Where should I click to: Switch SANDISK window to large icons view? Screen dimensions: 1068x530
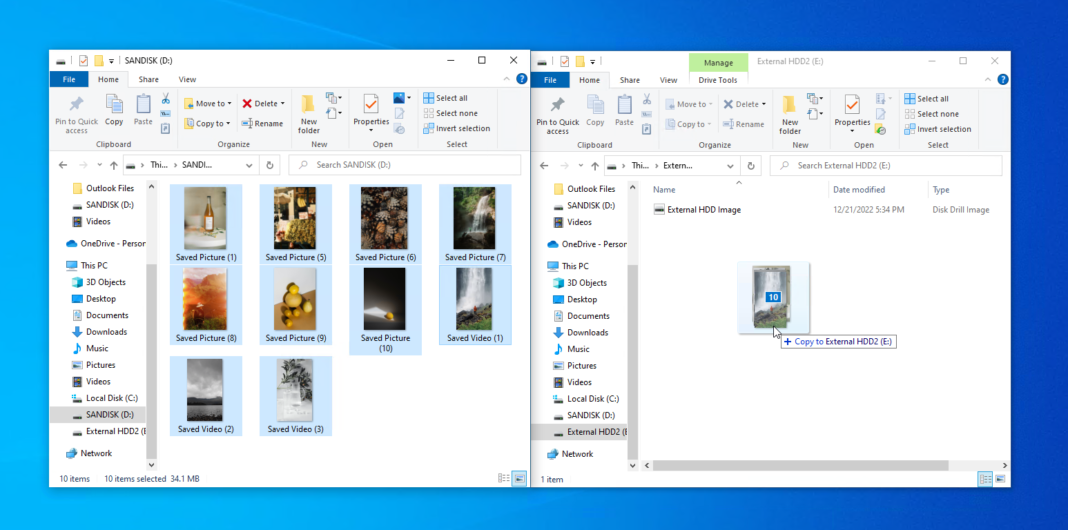(x=519, y=479)
